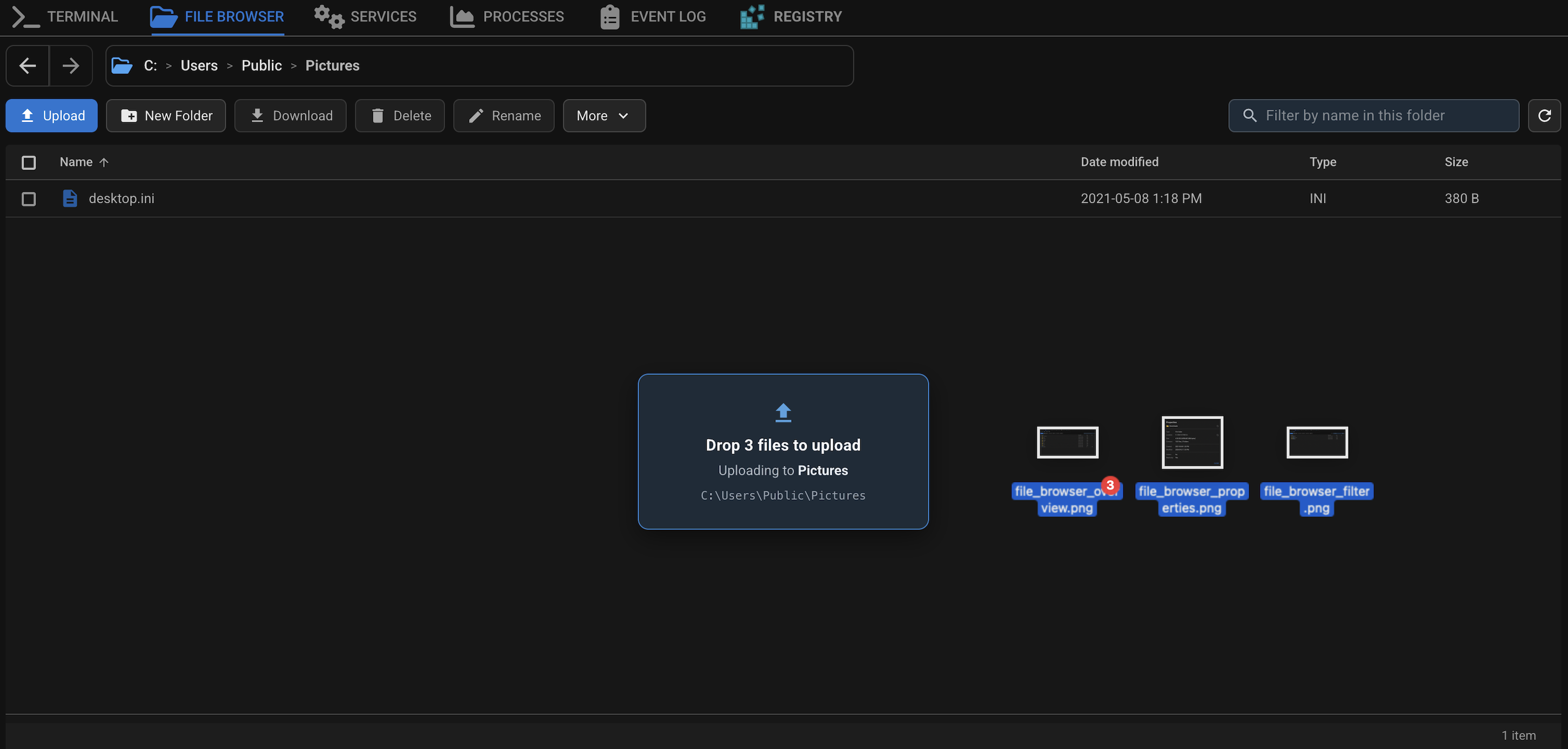
Task: Click the Event Log clipboard icon
Action: click(x=610, y=16)
